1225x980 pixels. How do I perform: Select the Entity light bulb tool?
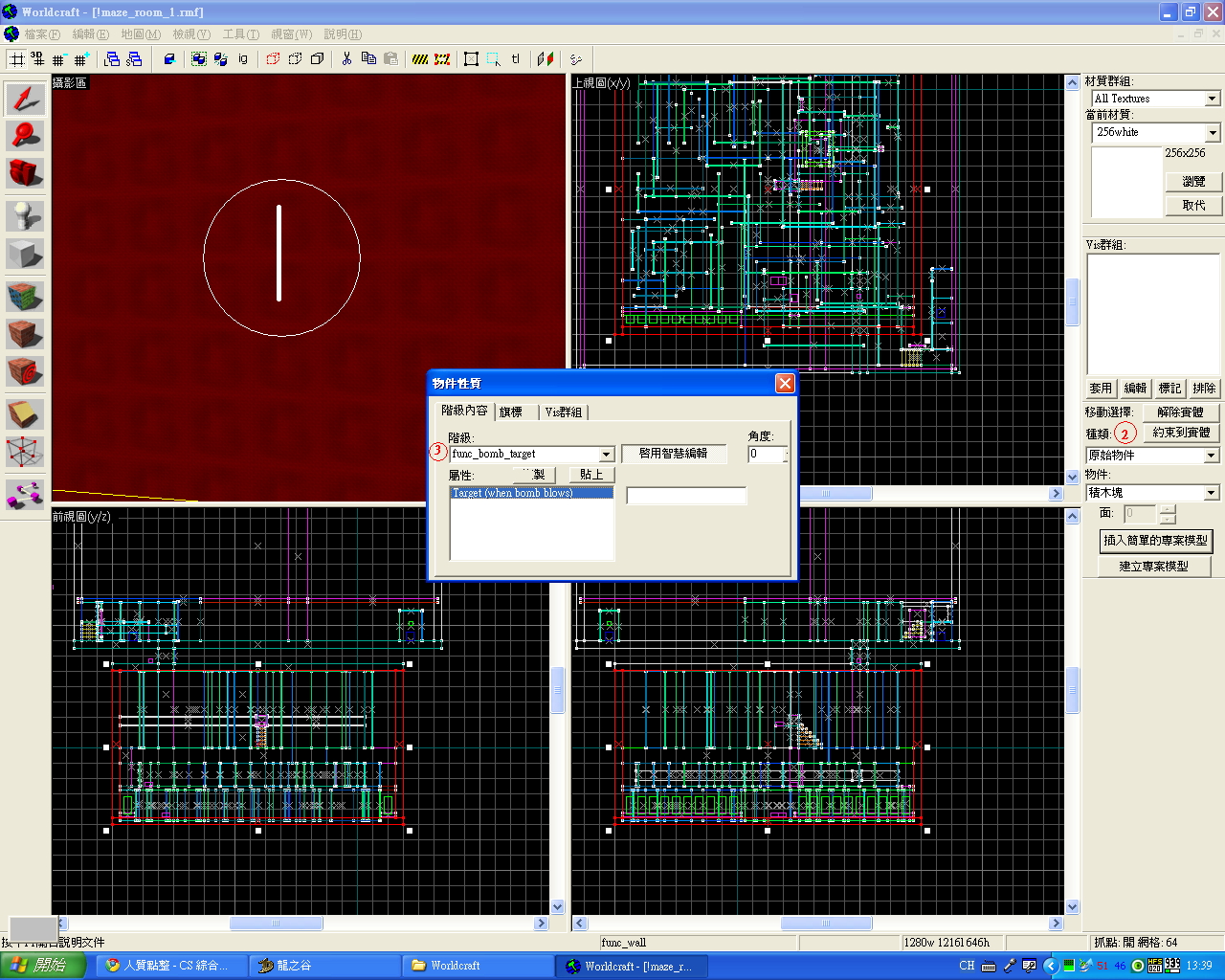[26, 216]
